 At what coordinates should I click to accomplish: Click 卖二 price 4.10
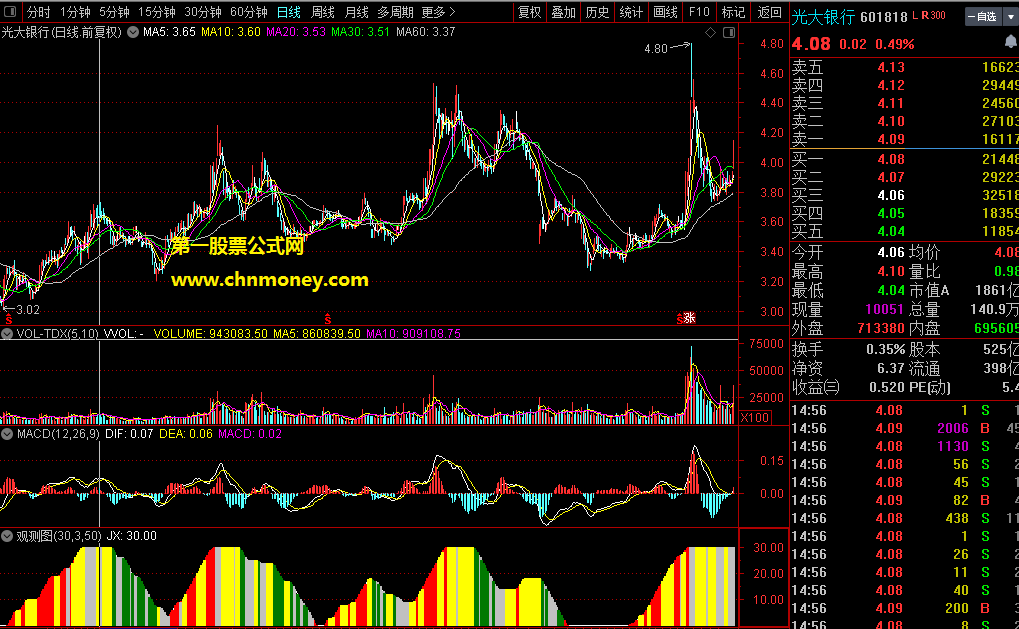[x=890, y=122]
